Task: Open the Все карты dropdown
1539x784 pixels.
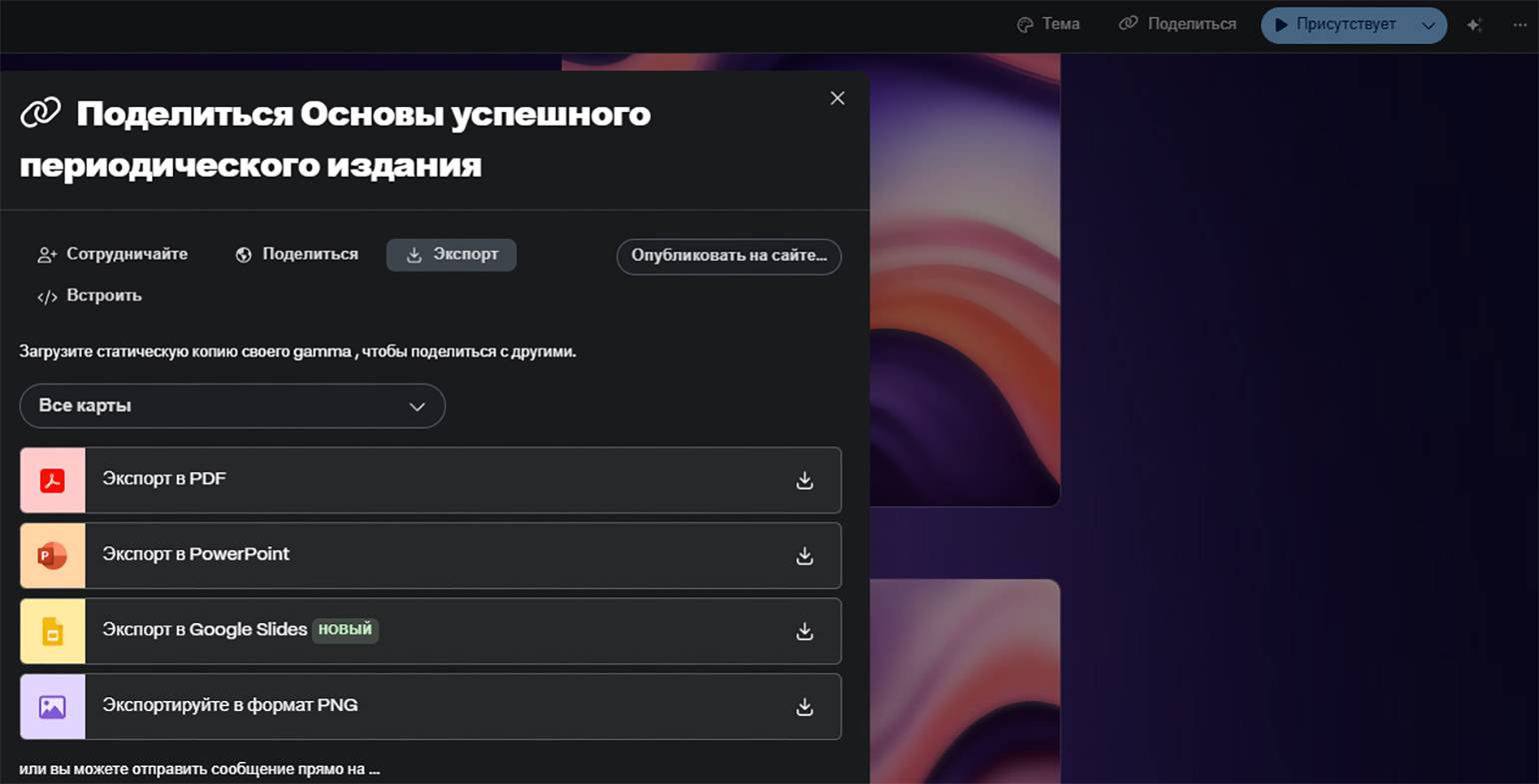Action: pyautogui.click(x=232, y=405)
